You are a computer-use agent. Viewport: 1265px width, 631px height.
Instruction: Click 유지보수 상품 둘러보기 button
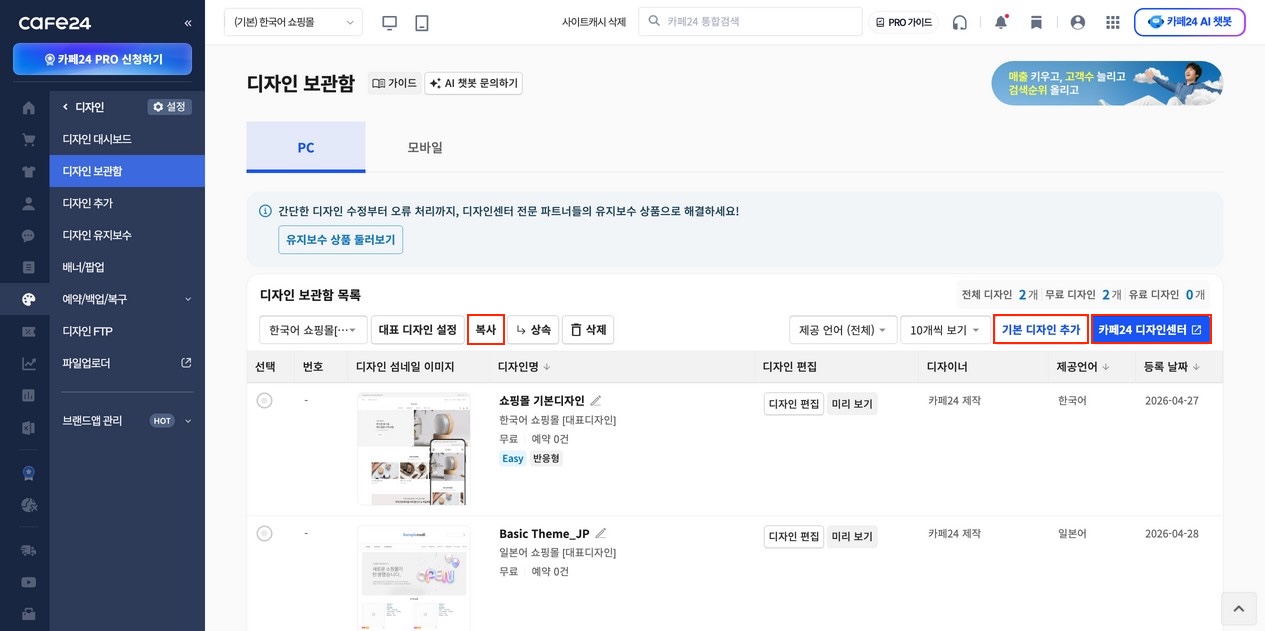(341, 240)
